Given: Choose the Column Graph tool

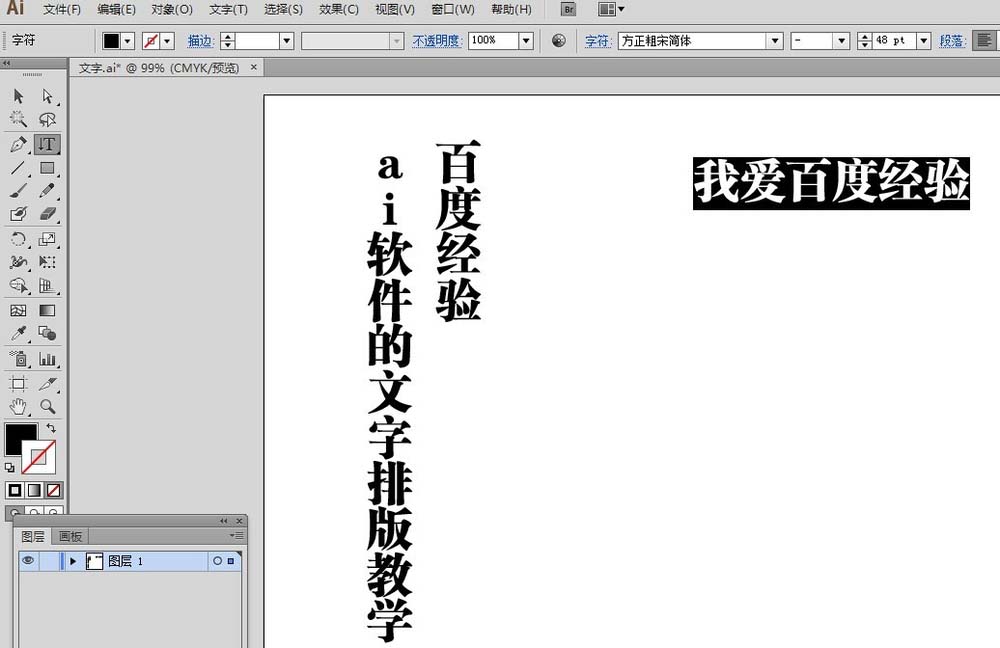Looking at the screenshot, I should (47, 359).
